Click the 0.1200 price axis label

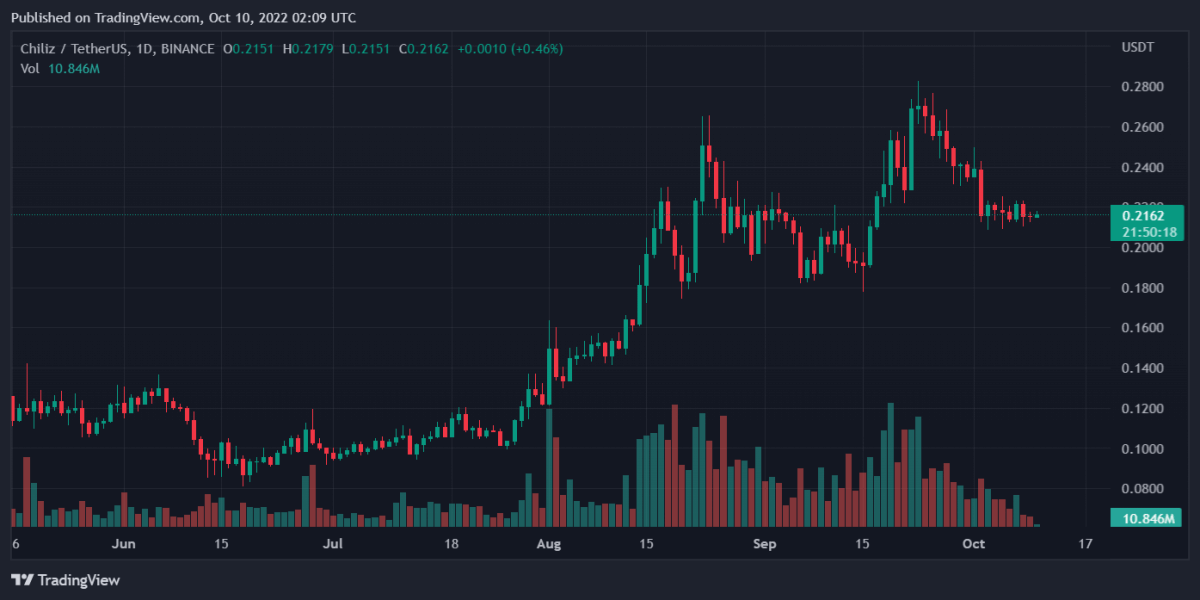[1141, 409]
